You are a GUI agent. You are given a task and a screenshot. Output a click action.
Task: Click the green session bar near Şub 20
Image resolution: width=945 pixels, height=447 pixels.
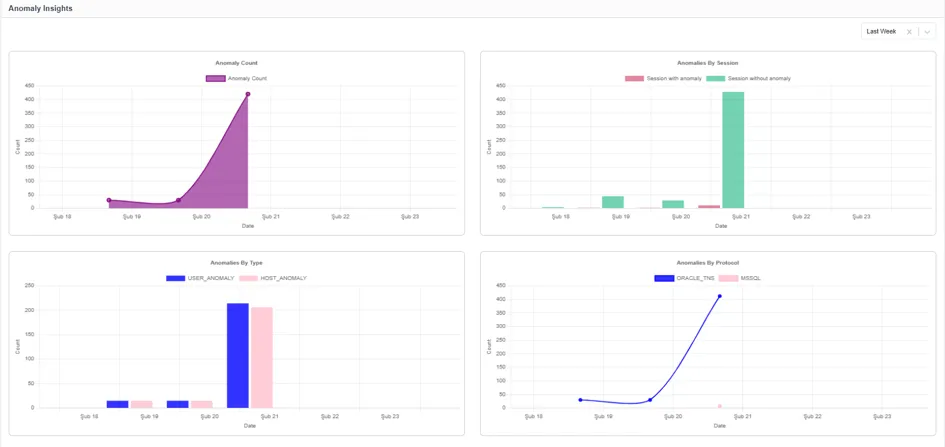673,204
